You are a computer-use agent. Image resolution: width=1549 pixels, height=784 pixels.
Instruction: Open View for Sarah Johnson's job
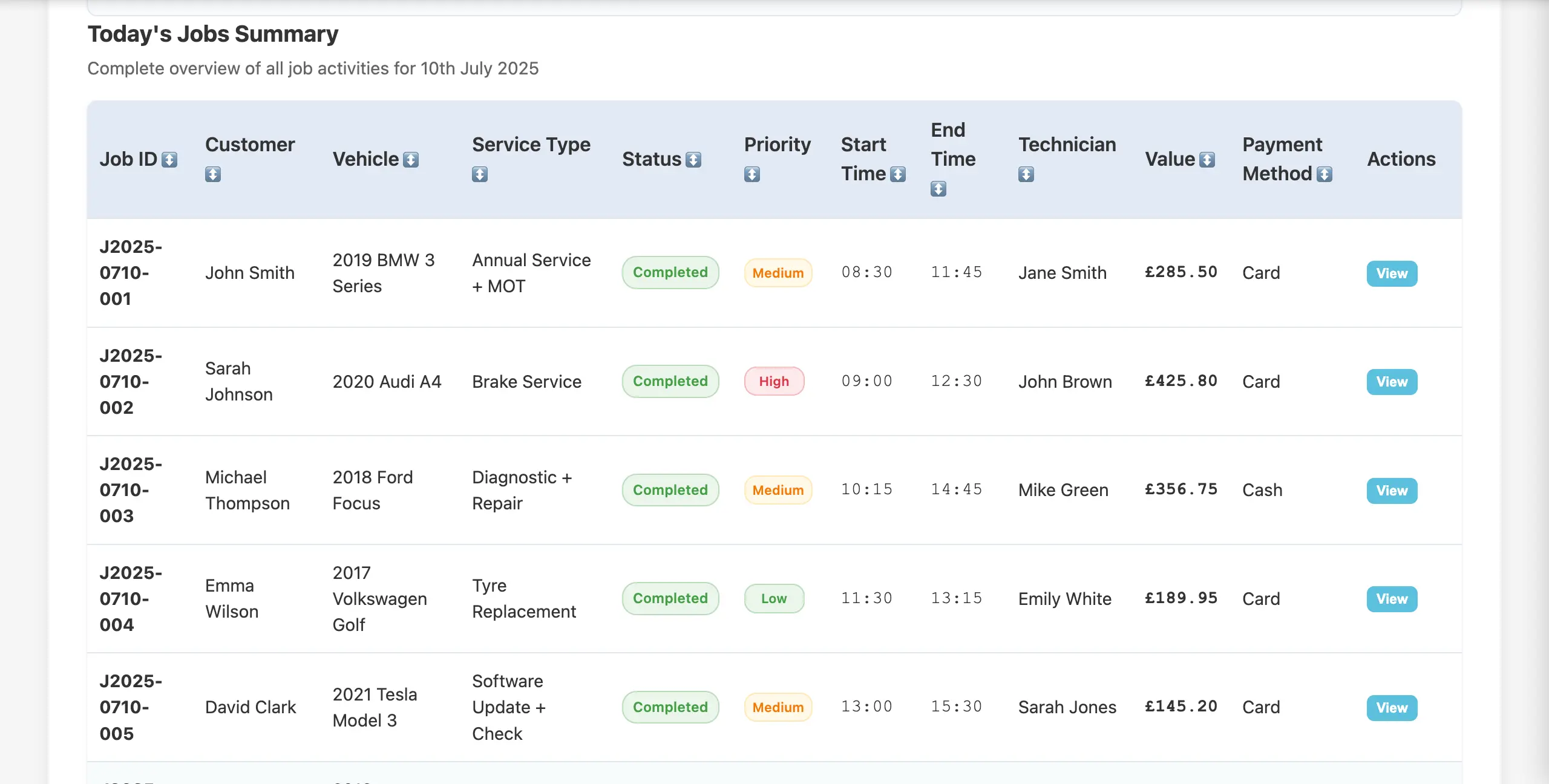[x=1392, y=382]
